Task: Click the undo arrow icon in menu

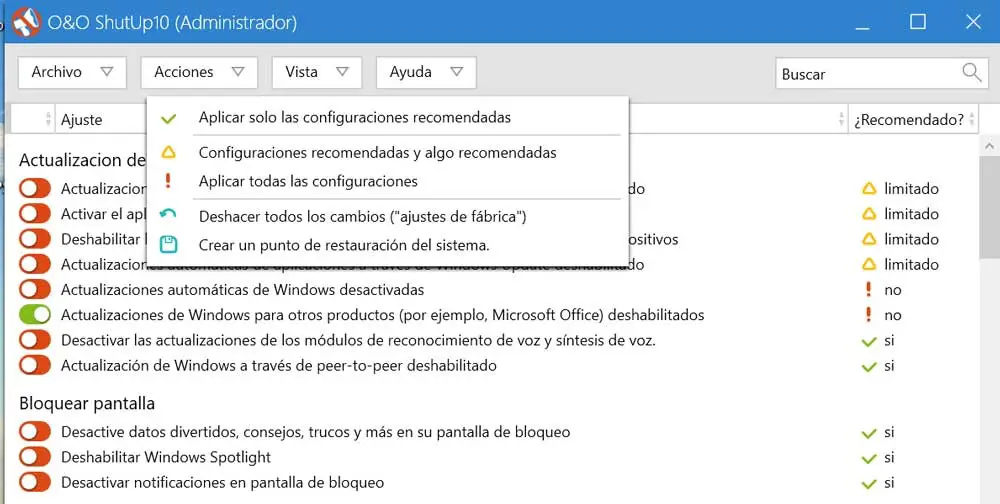Action: click(x=168, y=215)
